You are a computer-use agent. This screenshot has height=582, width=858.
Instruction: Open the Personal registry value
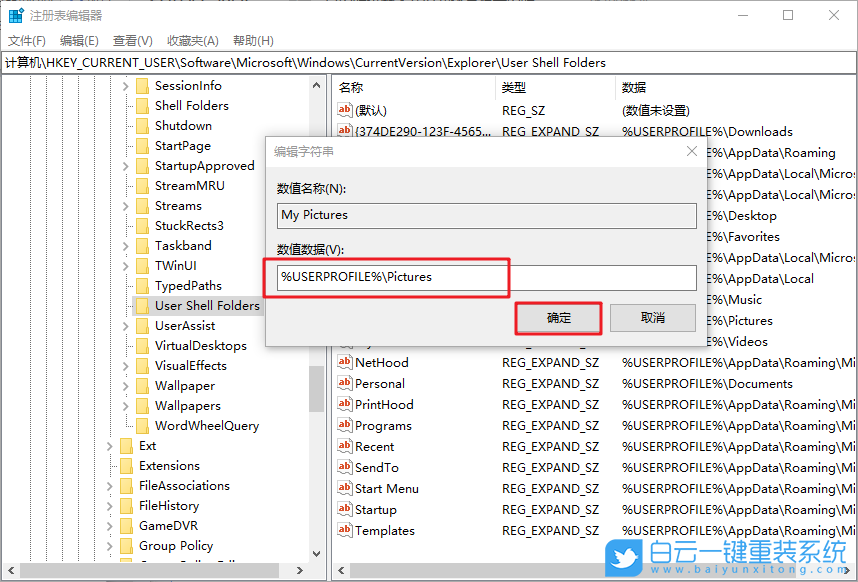pos(379,383)
